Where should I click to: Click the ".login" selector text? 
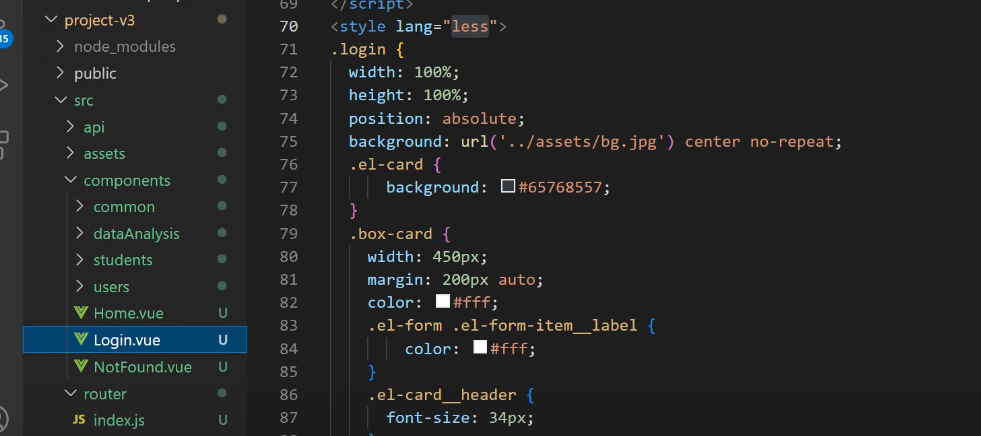pos(358,49)
